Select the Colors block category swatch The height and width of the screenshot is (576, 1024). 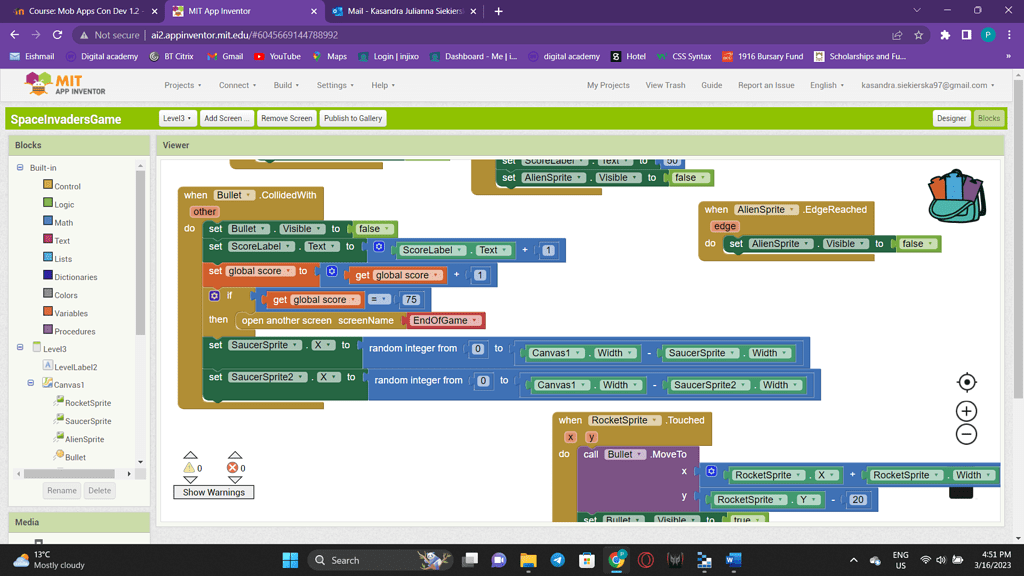point(48,295)
